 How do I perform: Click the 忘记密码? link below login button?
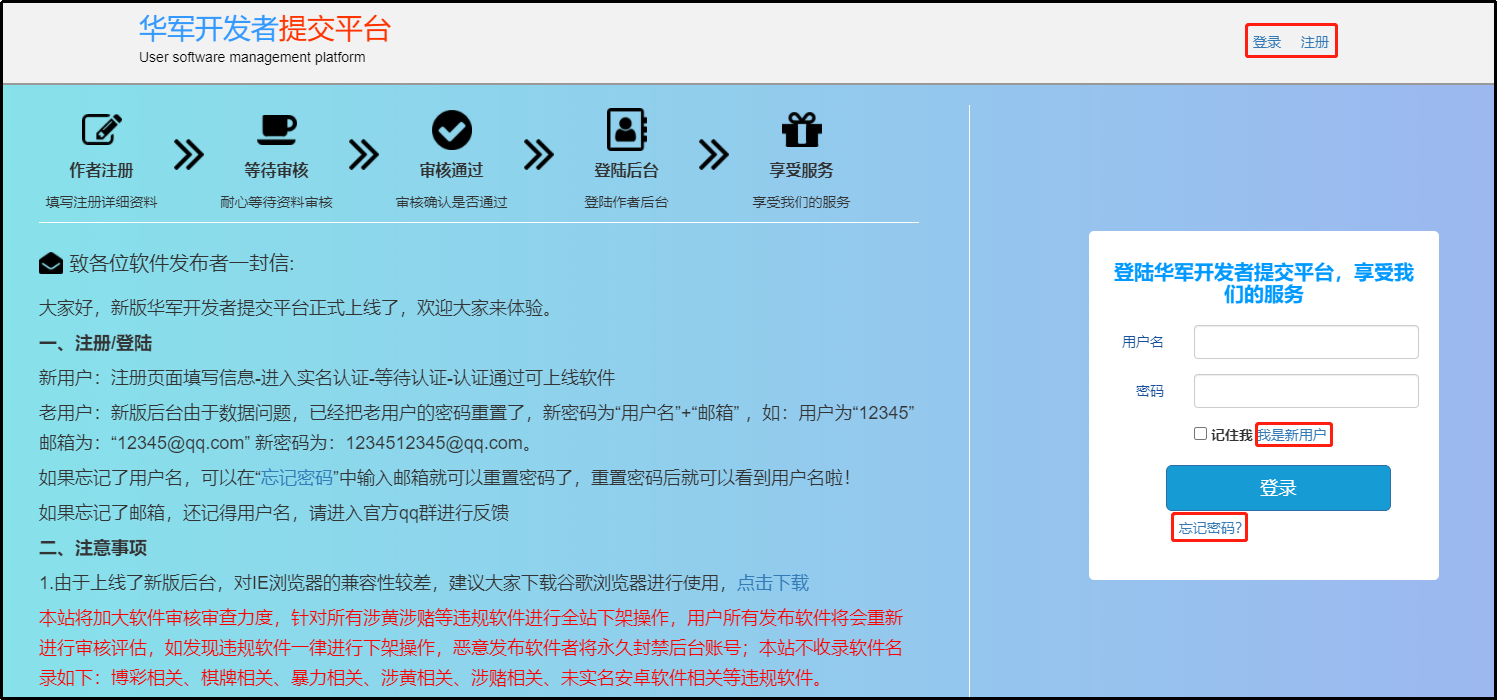1210,528
